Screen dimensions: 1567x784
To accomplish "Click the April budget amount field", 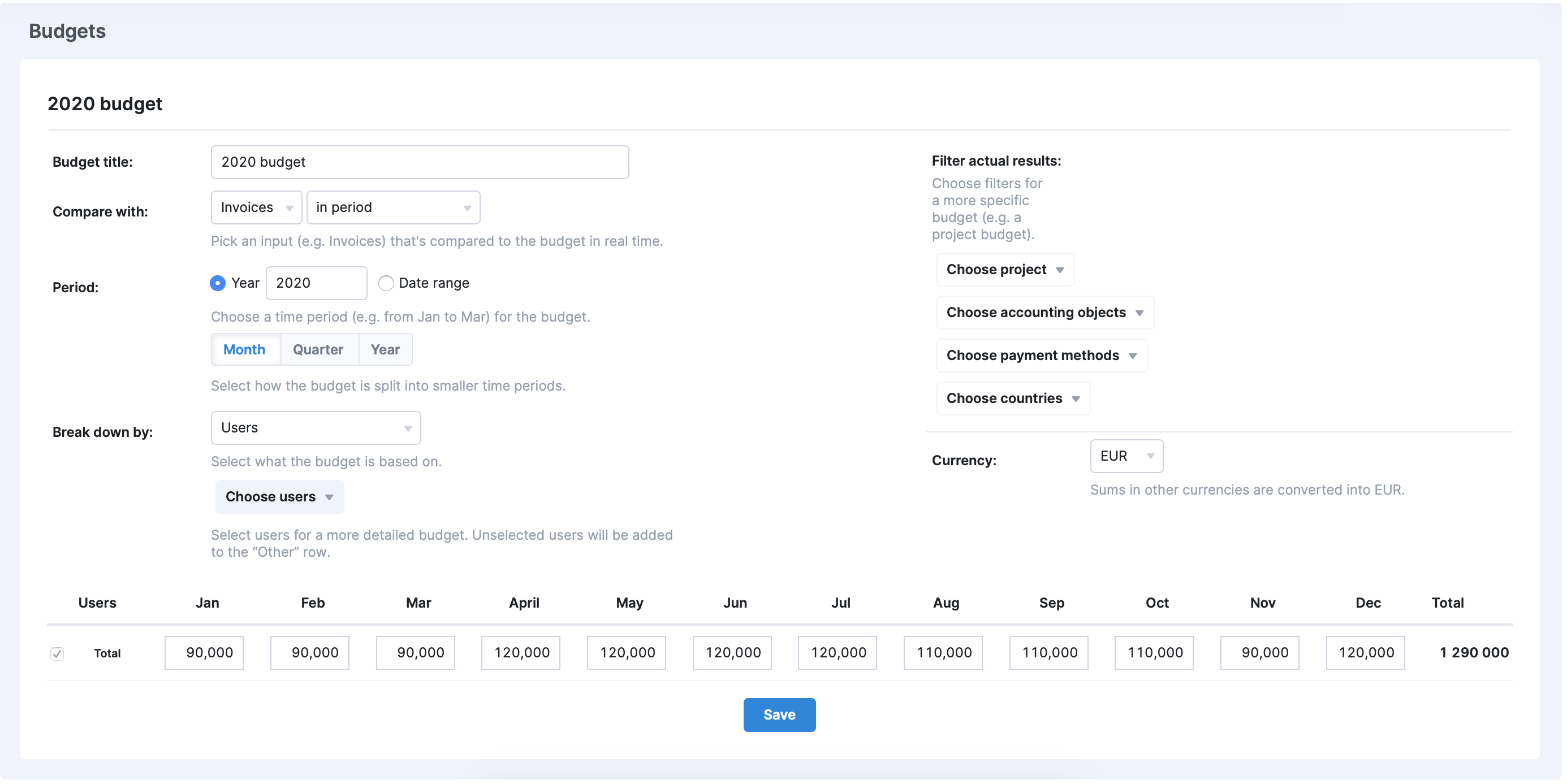I will pos(521,653).
